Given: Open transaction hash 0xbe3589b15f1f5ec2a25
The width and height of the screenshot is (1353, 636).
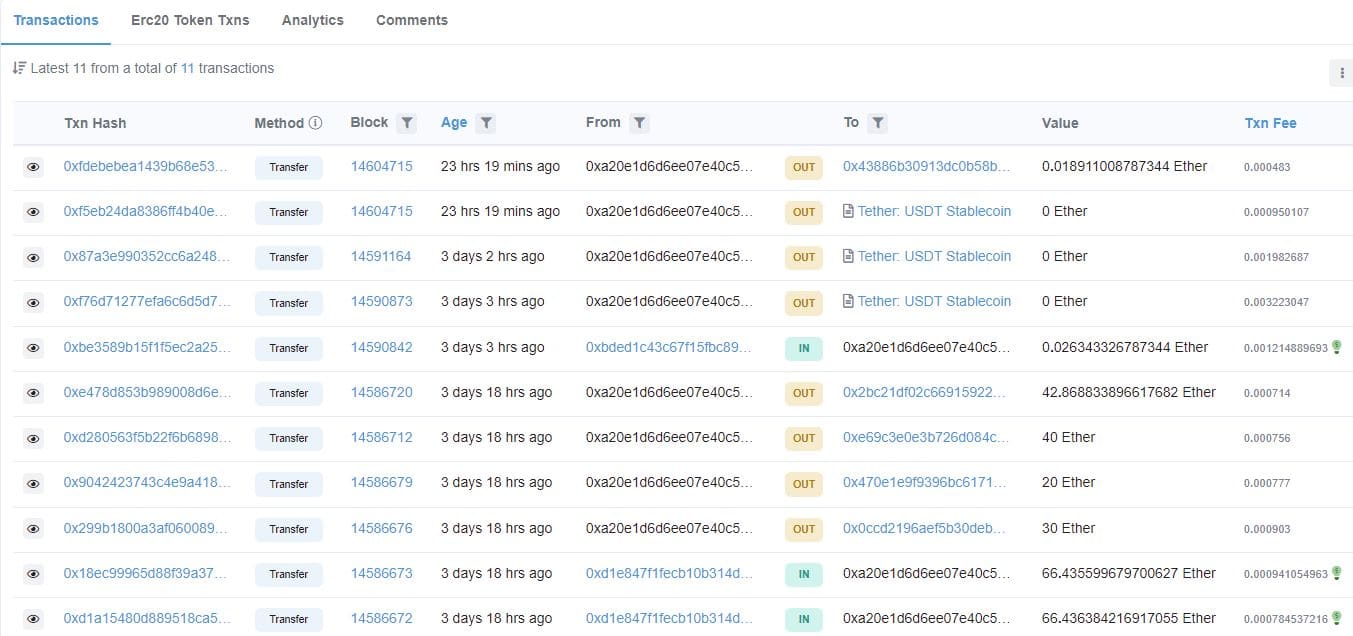Looking at the screenshot, I should click(x=146, y=347).
